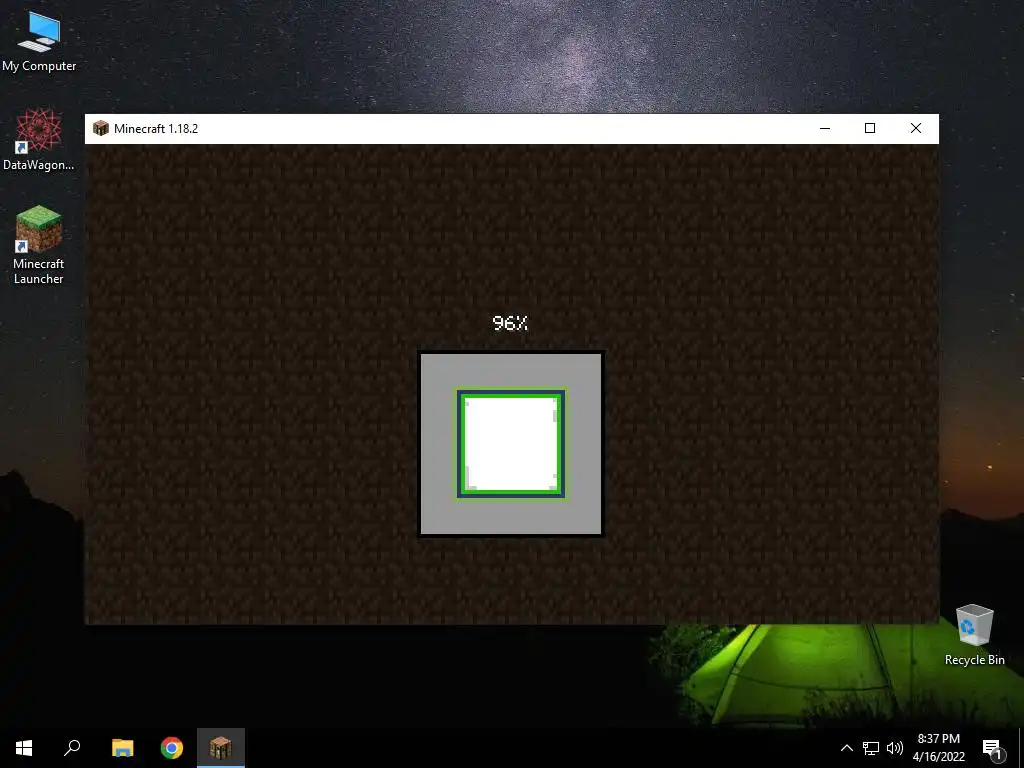Screen dimensions: 1024x768
Task: Open taskbar search magnifier
Action: tap(72, 748)
